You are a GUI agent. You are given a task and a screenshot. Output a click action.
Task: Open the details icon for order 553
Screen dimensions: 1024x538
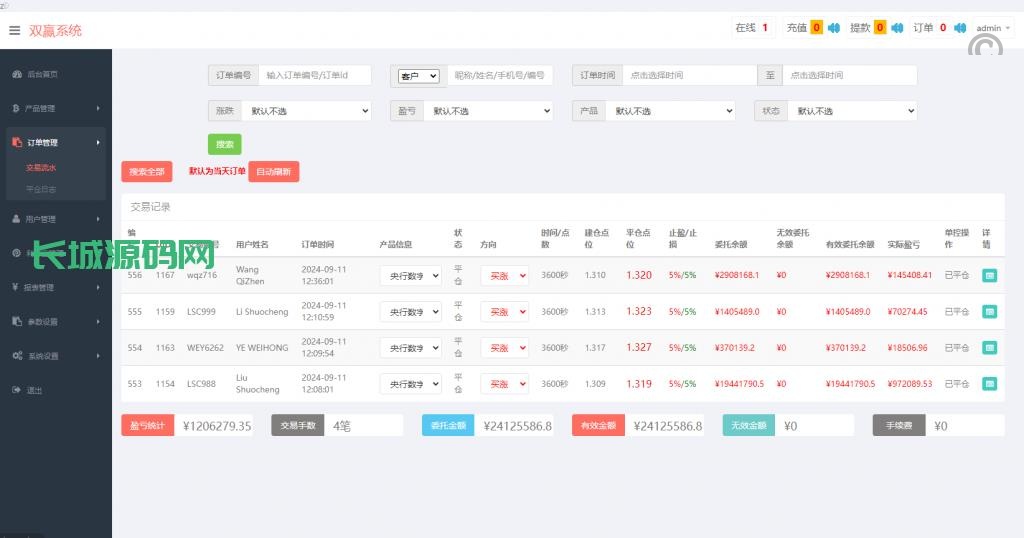click(989, 384)
